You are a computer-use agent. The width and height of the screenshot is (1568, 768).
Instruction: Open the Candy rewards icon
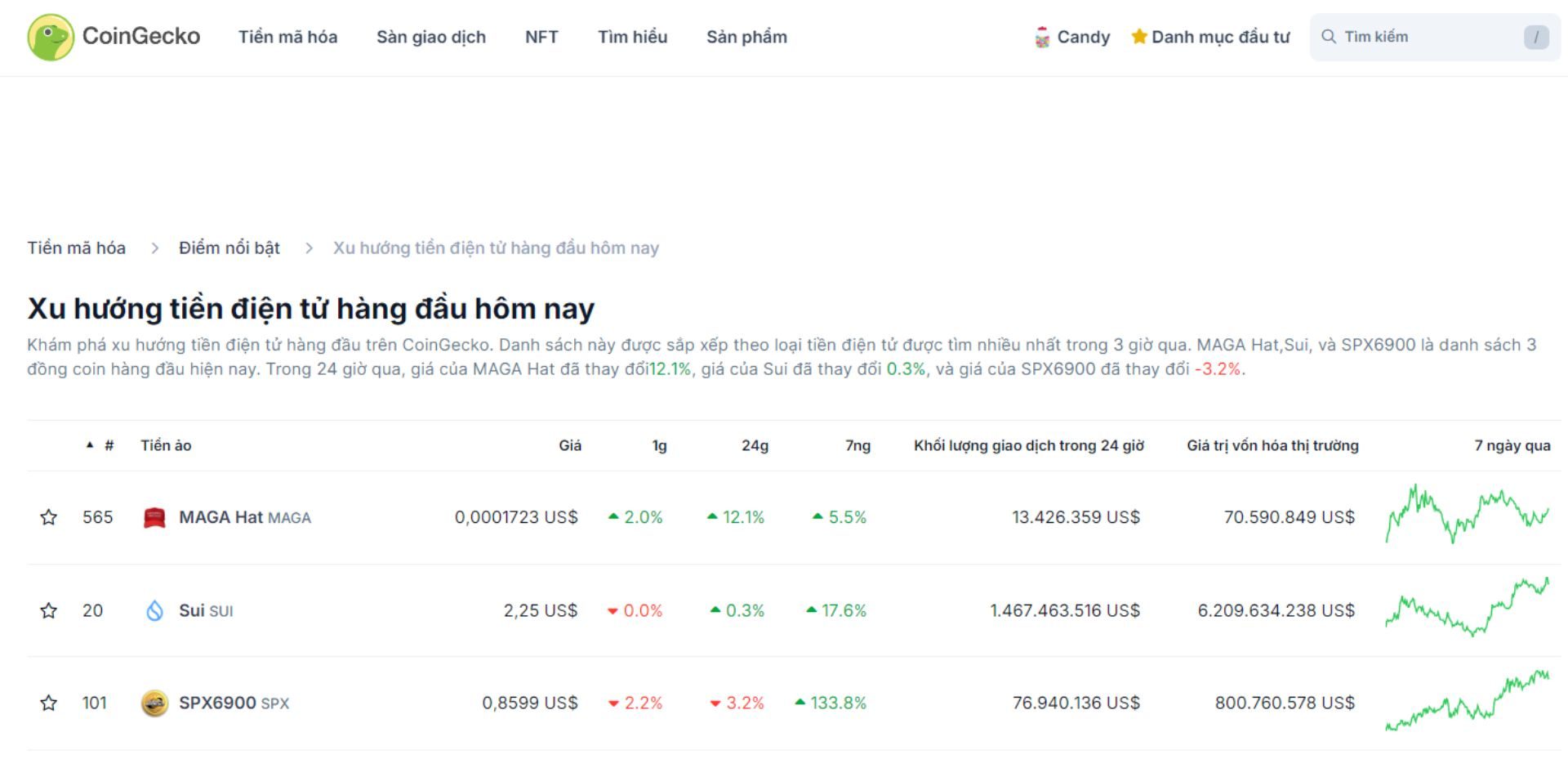coord(1041,36)
